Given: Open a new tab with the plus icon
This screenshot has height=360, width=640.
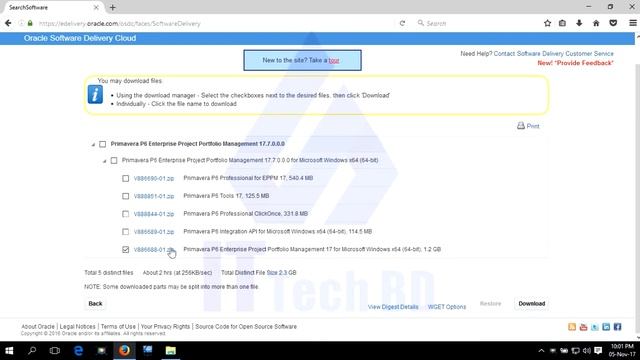Looking at the screenshot, I should pos(113,7).
